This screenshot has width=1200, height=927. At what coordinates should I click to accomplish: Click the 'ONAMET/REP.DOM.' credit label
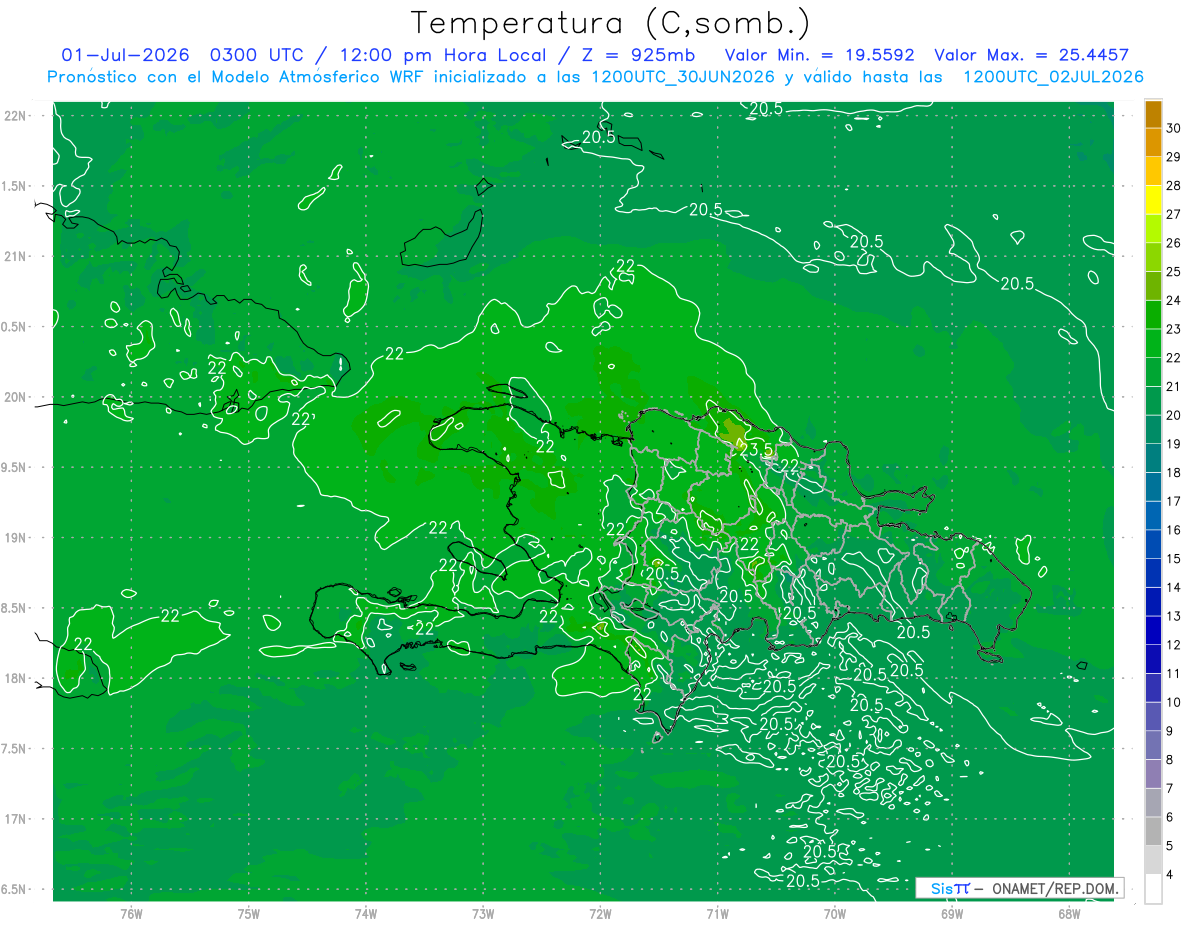[x=1056, y=888]
